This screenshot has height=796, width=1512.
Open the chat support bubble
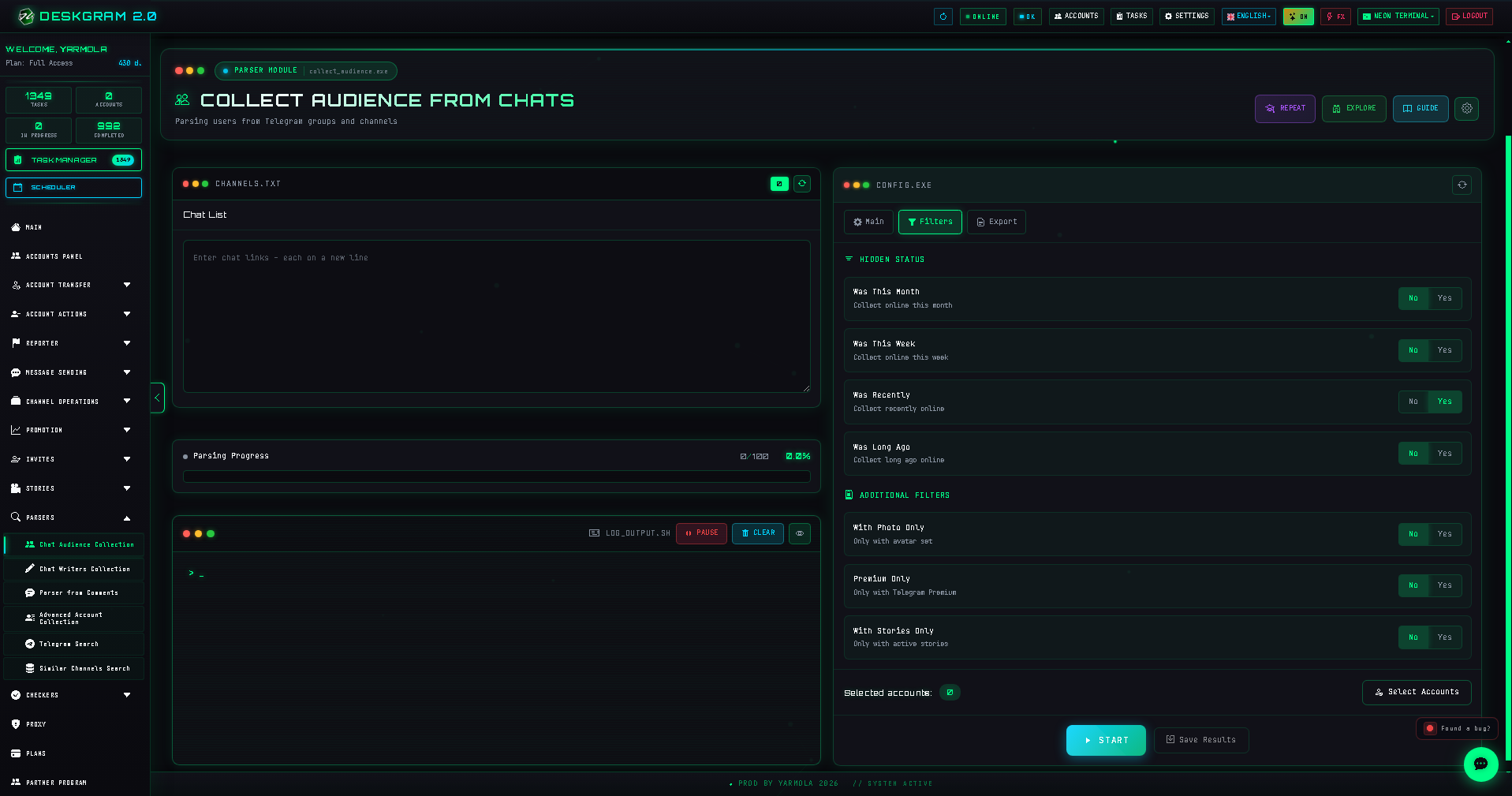(x=1480, y=764)
